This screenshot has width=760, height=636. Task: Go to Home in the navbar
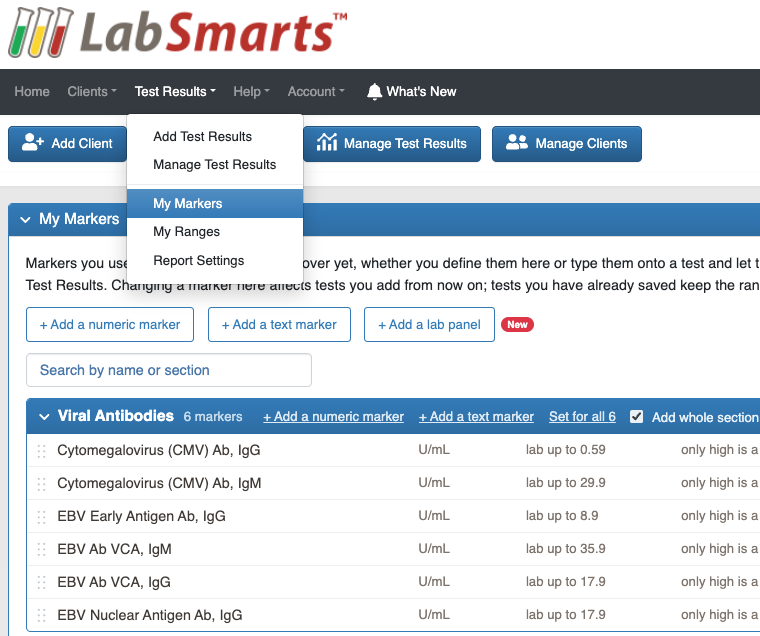[32, 91]
